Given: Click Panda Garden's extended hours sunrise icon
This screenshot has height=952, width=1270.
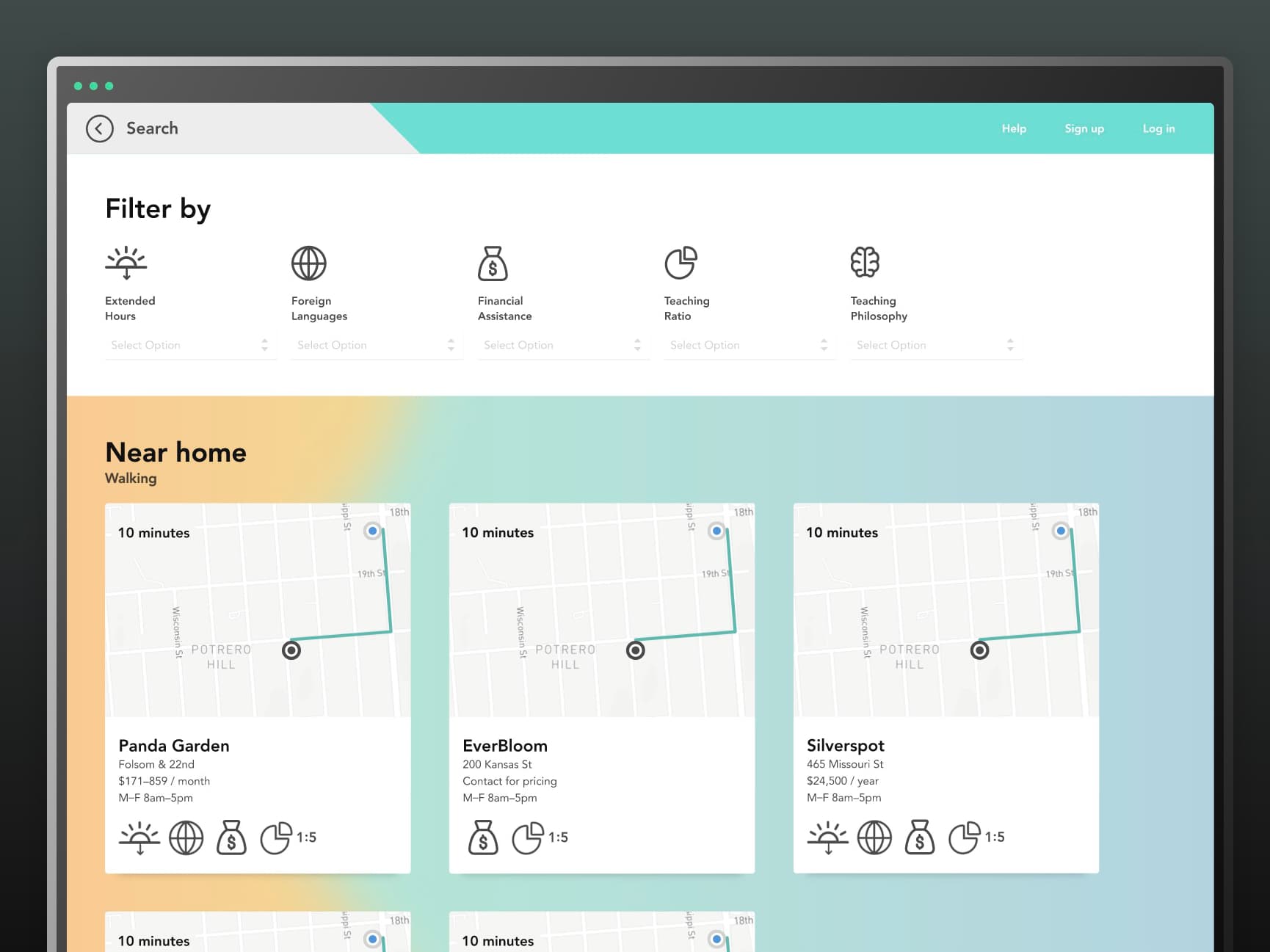Looking at the screenshot, I should click(139, 837).
